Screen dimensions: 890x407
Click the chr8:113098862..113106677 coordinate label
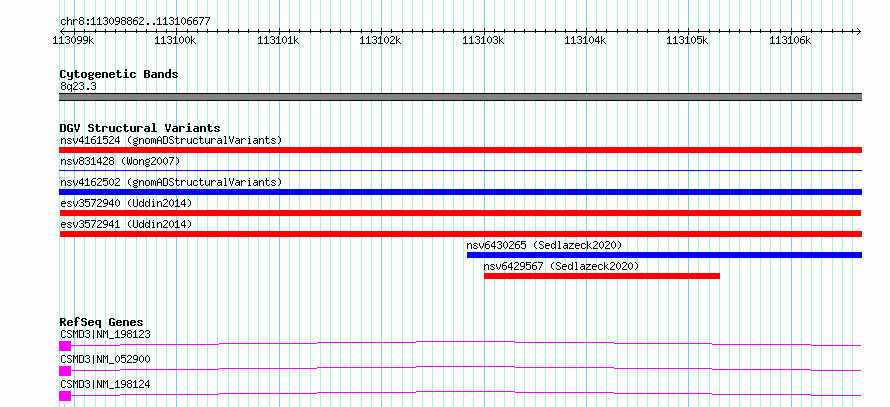tap(135, 22)
